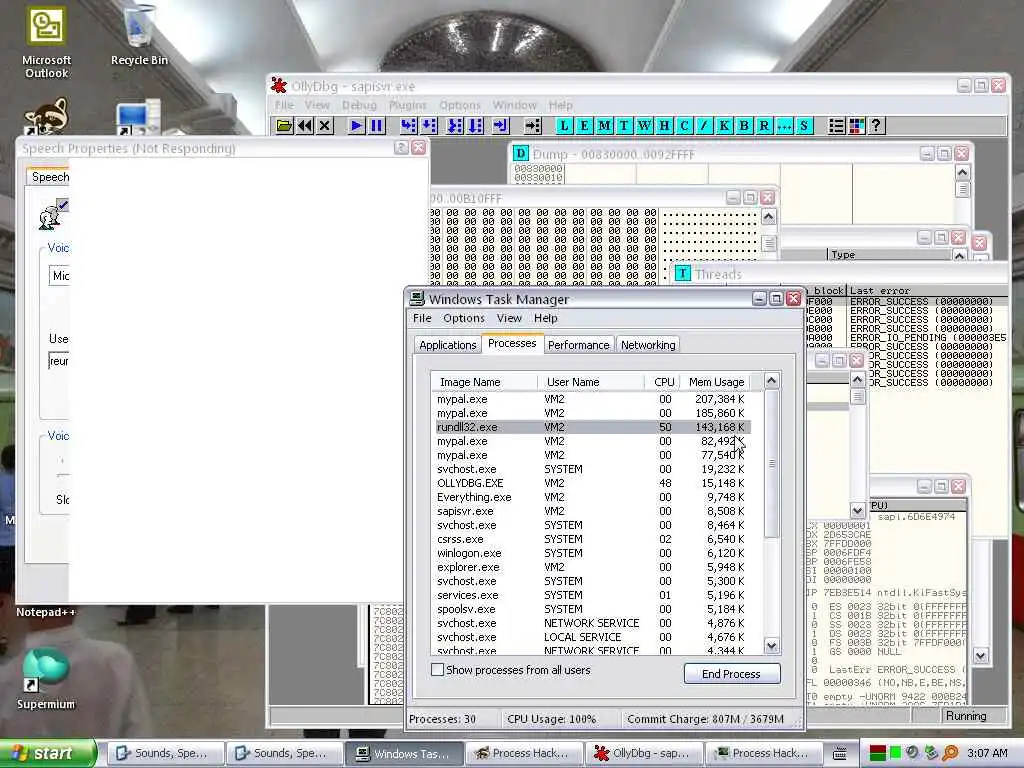
Task: Select the csrss.exe process row
Action: point(593,539)
